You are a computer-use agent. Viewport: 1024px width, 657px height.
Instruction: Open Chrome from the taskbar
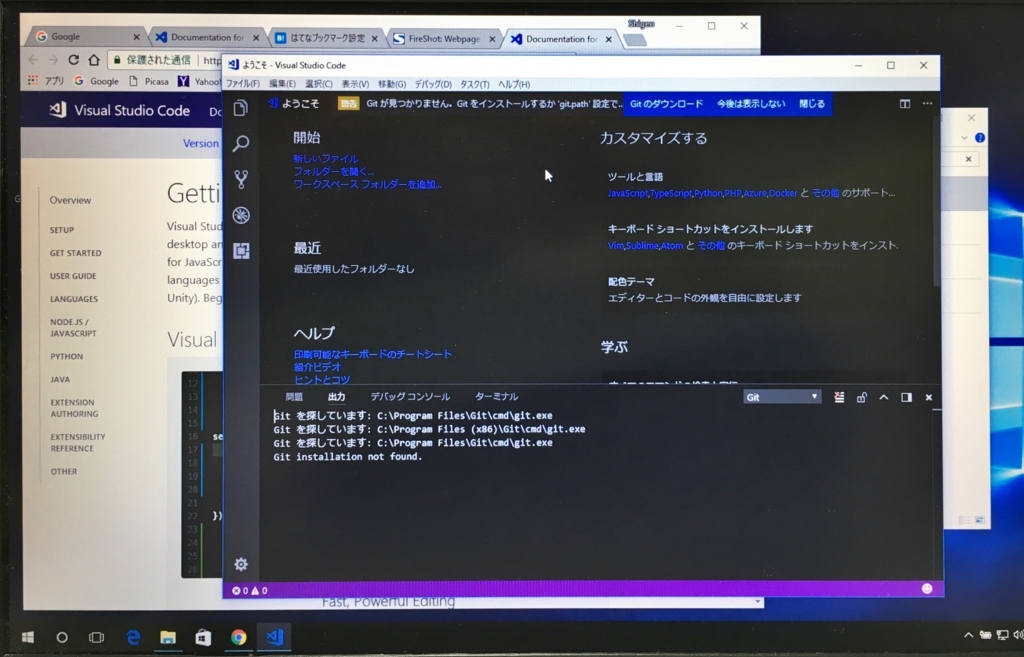238,637
